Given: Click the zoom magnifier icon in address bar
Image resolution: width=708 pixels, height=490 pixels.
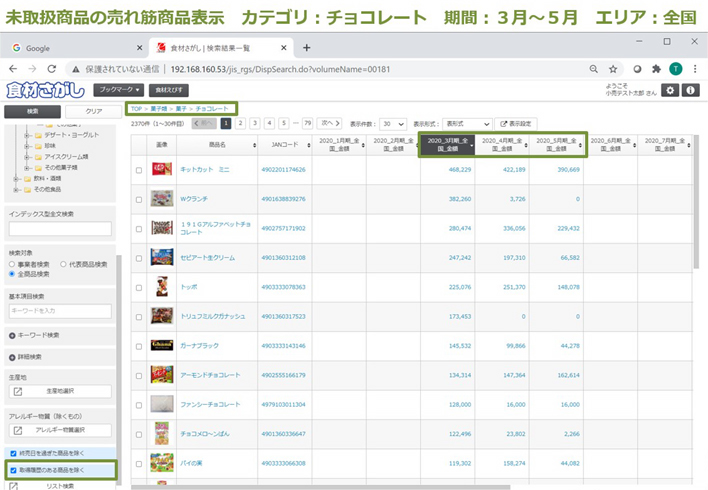Looking at the screenshot, I should (594, 69).
